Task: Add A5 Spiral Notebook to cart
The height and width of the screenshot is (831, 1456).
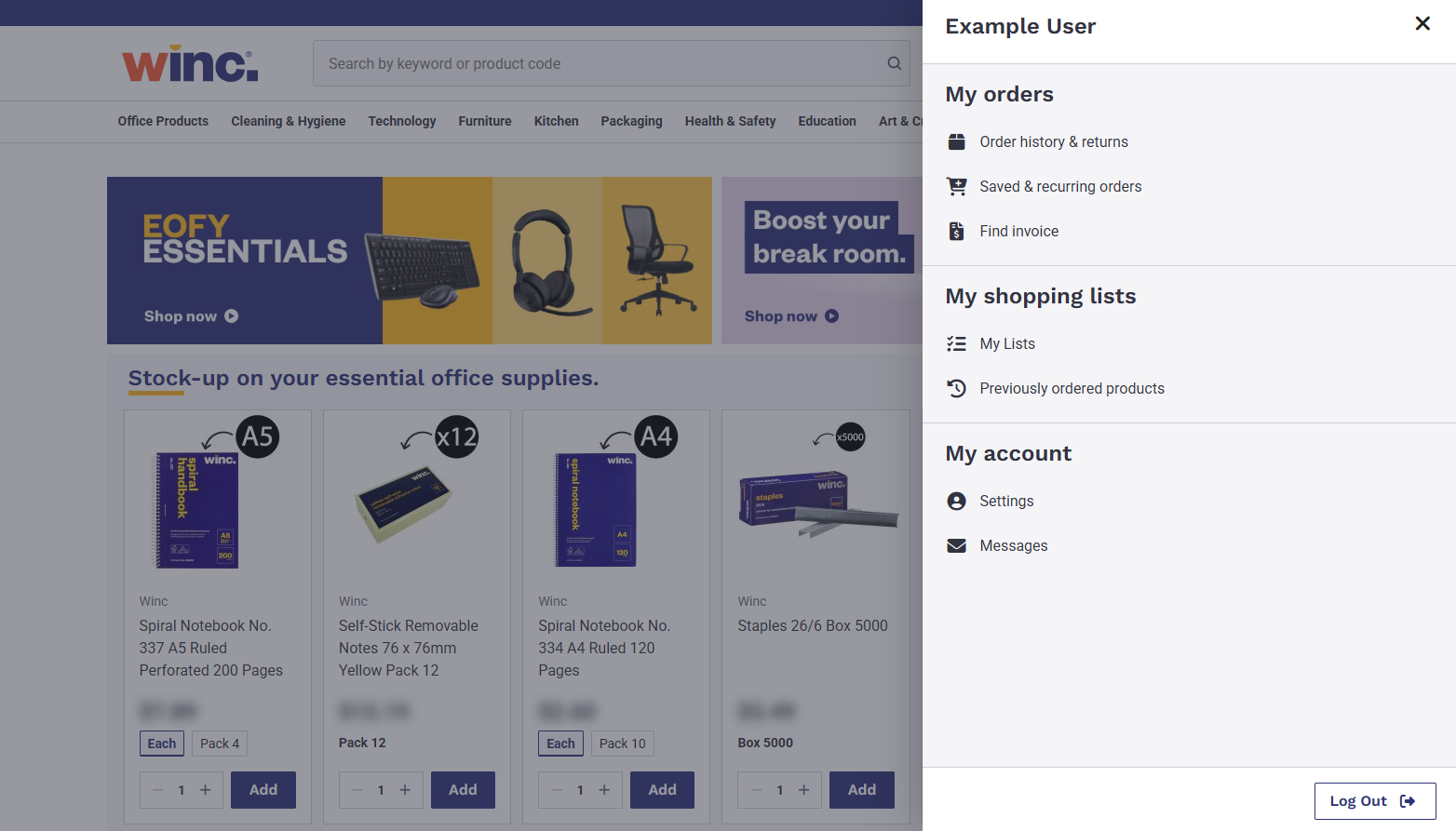Action: point(263,790)
